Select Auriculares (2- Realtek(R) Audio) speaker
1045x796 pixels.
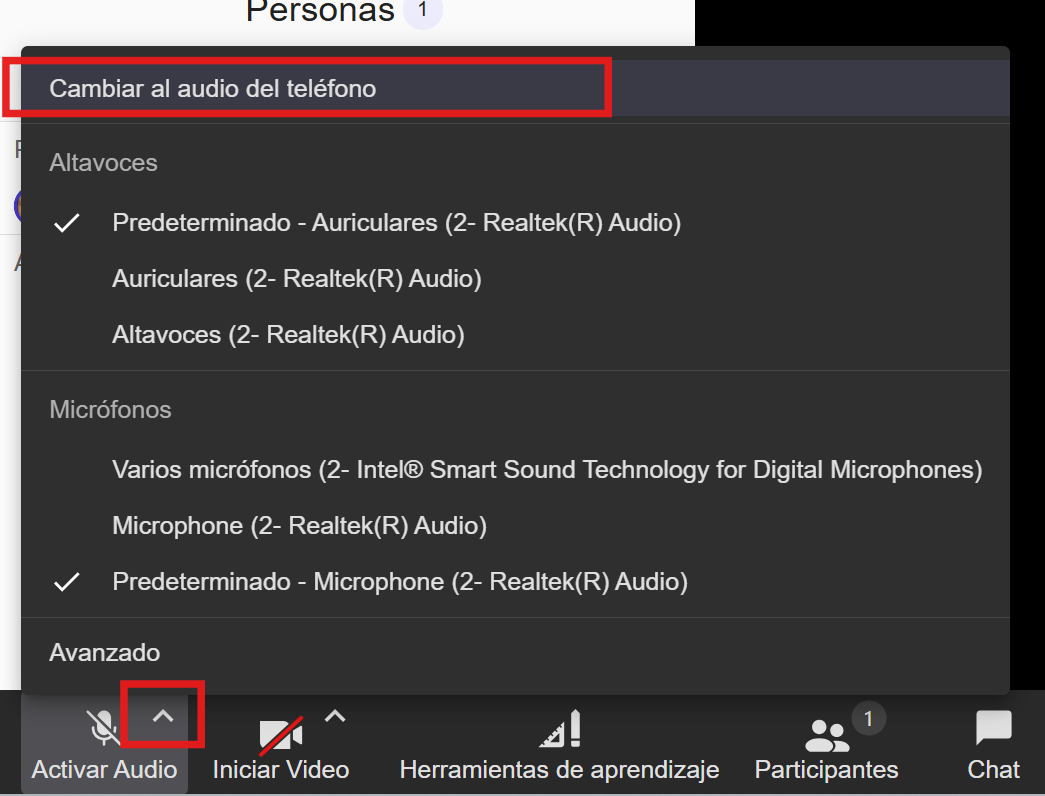(515, 279)
